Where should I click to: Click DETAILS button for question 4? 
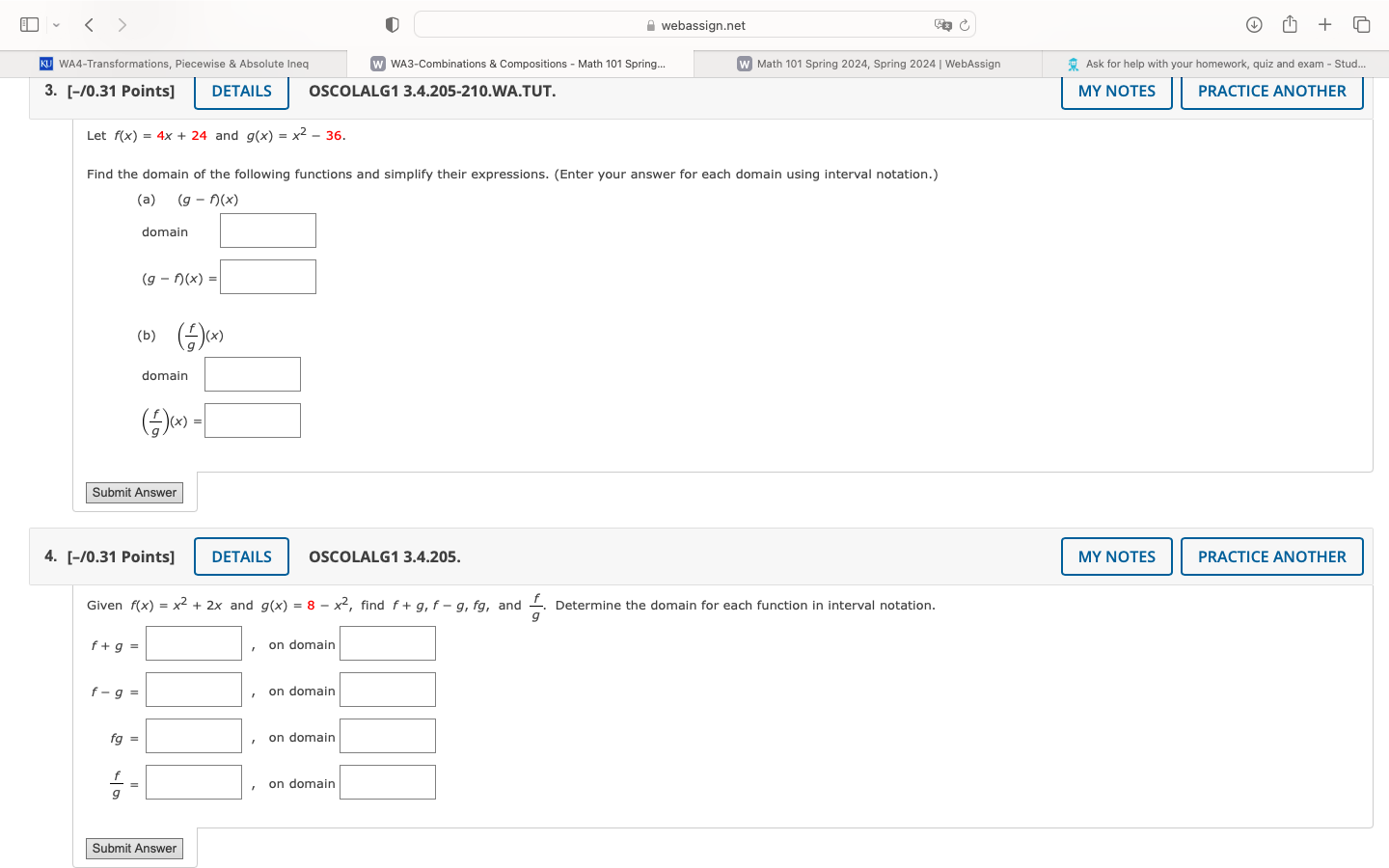(x=241, y=556)
